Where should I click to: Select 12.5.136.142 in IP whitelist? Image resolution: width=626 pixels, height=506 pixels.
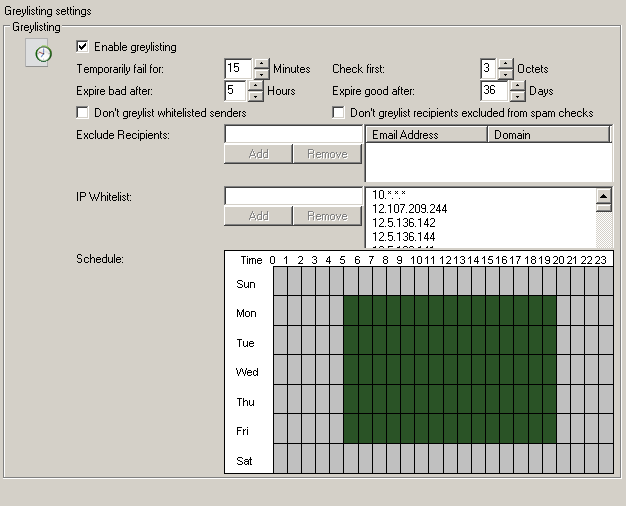(405, 222)
